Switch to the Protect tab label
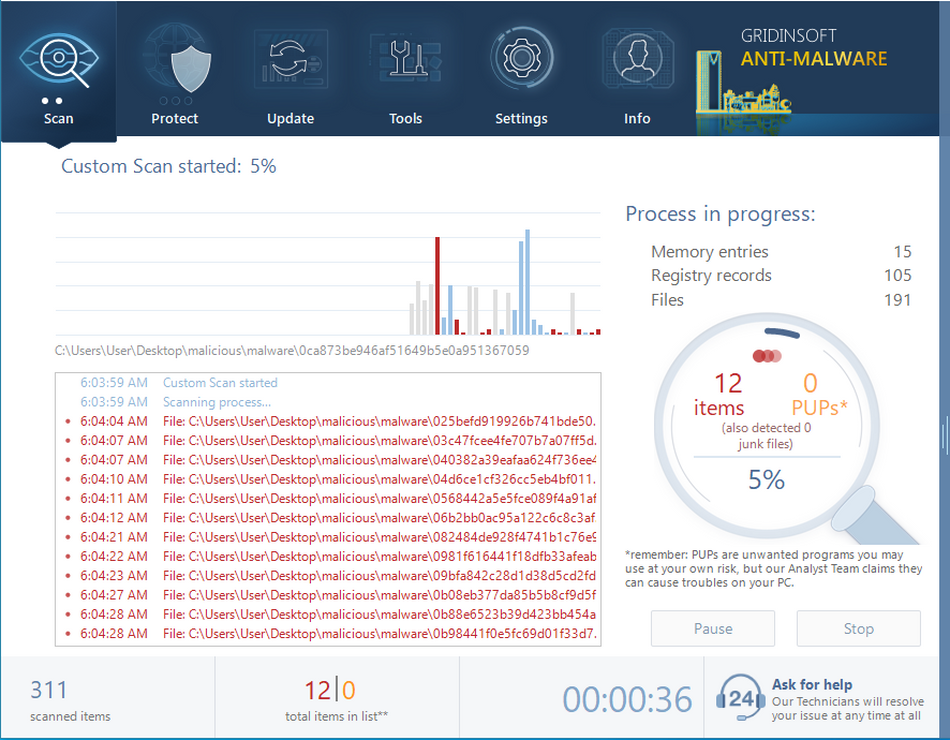 tap(175, 118)
